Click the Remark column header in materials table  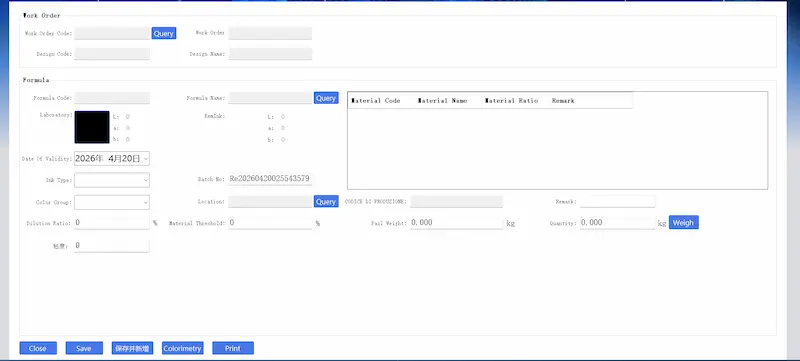coord(563,101)
